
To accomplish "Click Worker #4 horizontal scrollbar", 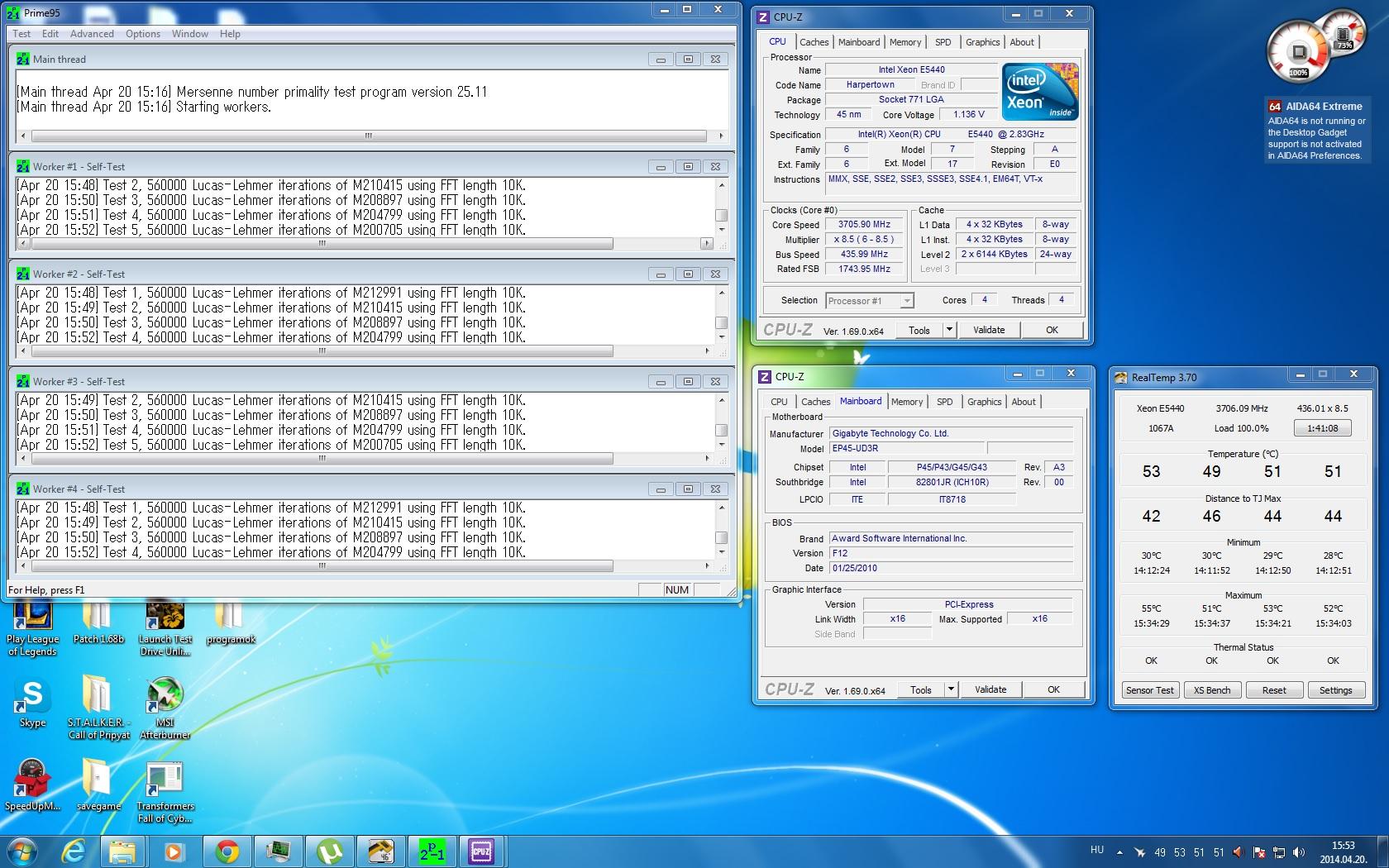I will (x=365, y=566).
